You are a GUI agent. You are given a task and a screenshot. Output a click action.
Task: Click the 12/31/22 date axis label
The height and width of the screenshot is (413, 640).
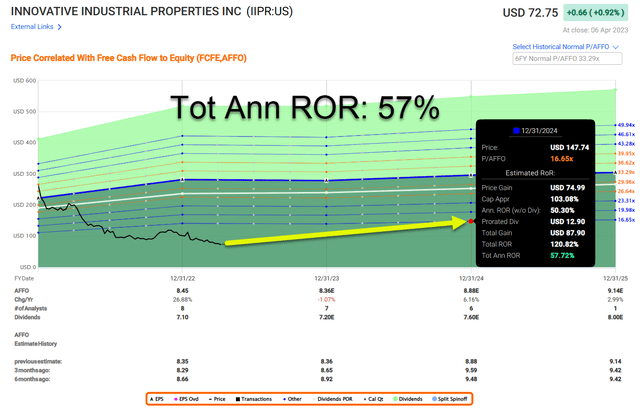[x=182, y=278]
